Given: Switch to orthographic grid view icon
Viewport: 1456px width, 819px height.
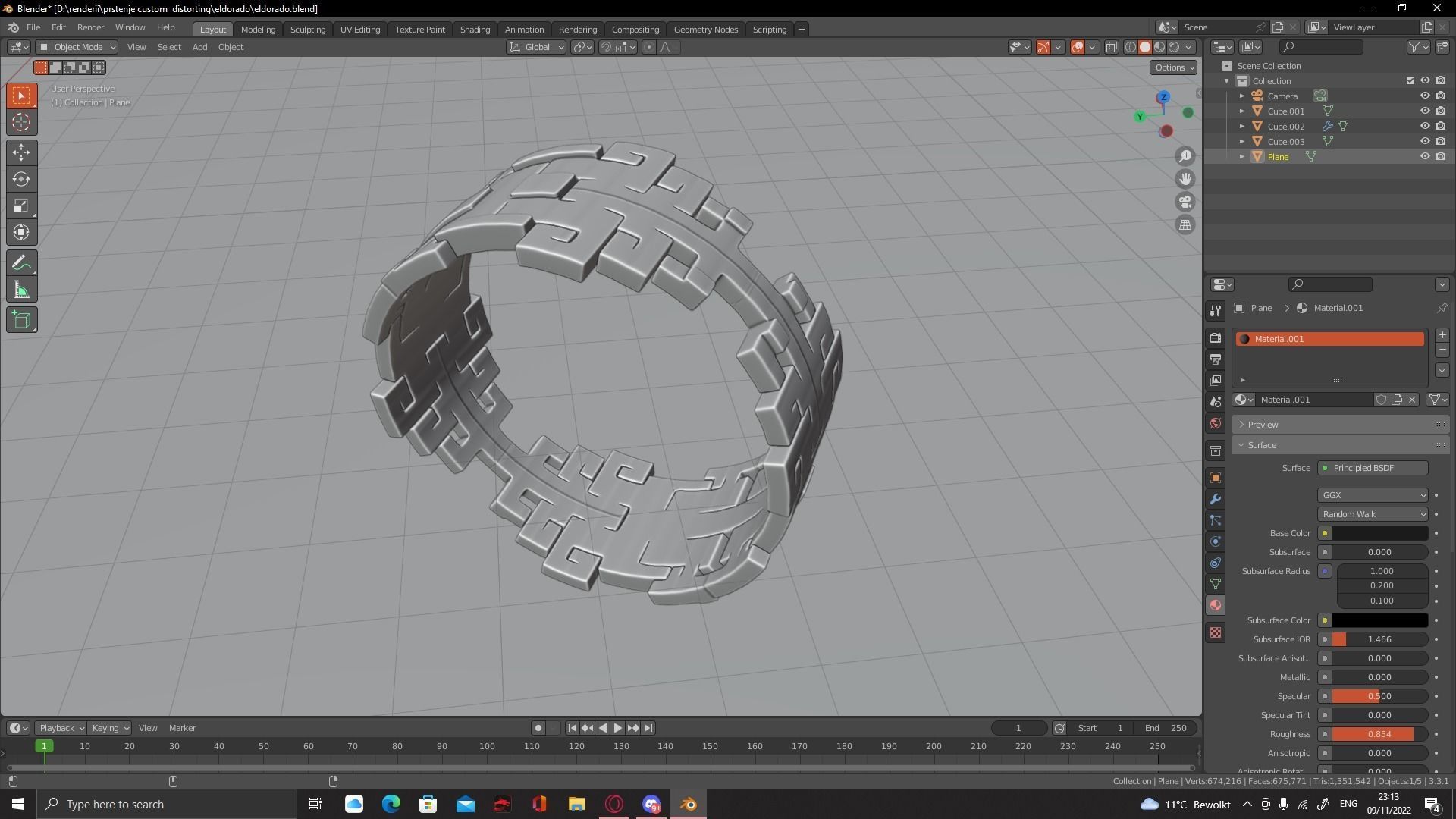Looking at the screenshot, I should coord(1185,224).
